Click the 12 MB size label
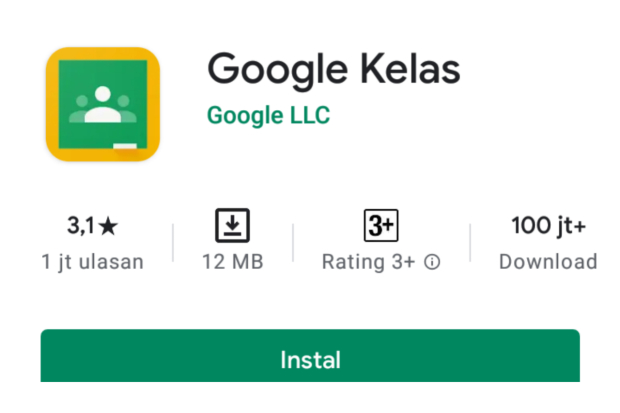 pyautogui.click(x=232, y=262)
